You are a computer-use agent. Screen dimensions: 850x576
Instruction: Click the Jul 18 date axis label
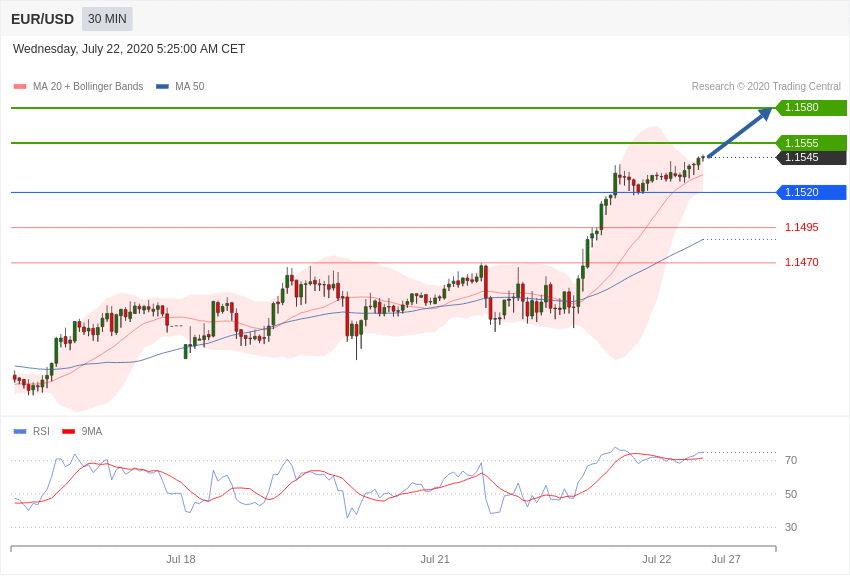click(181, 559)
